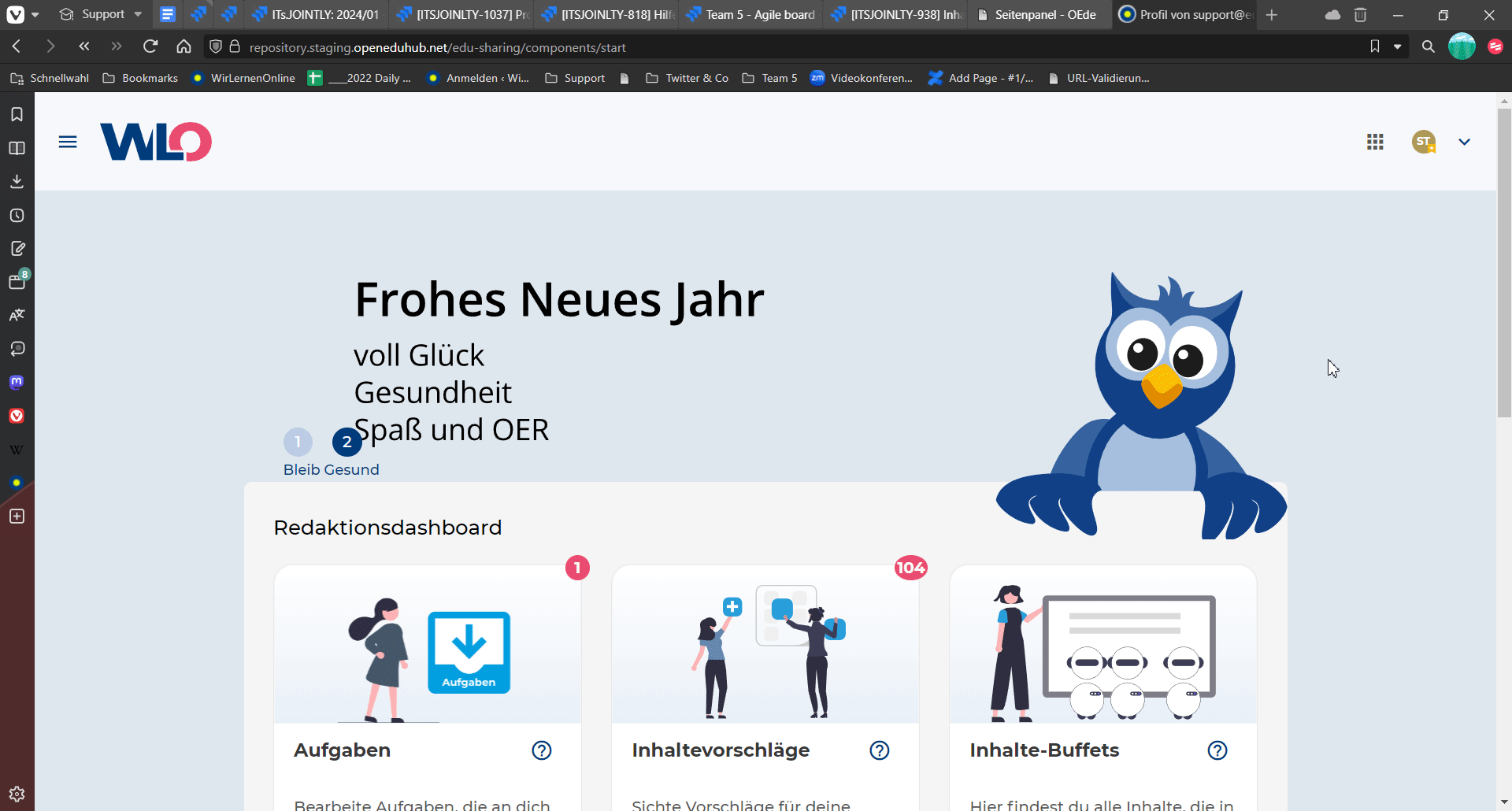Expand the user account dropdown chevron

coord(1464,142)
